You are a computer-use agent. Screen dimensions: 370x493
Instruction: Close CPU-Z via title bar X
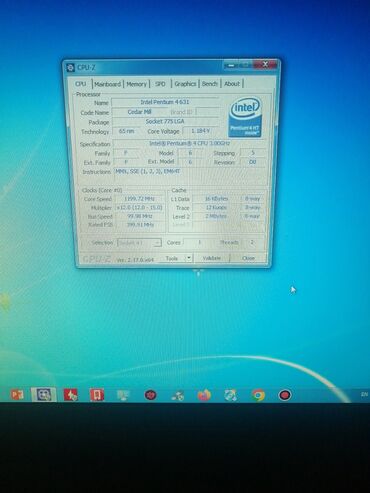pyautogui.click(x=265, y=65)
